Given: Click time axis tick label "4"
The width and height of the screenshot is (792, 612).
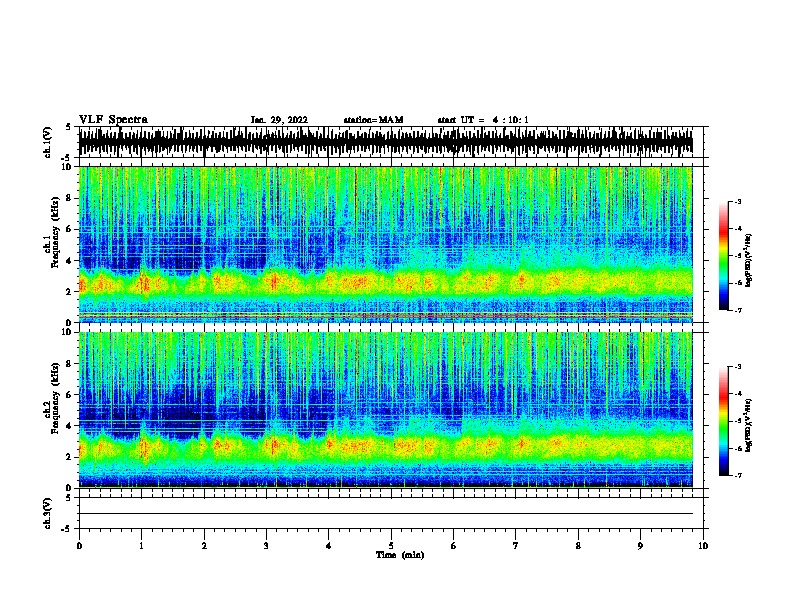Looking at the screenshot, I should [329, 546].
